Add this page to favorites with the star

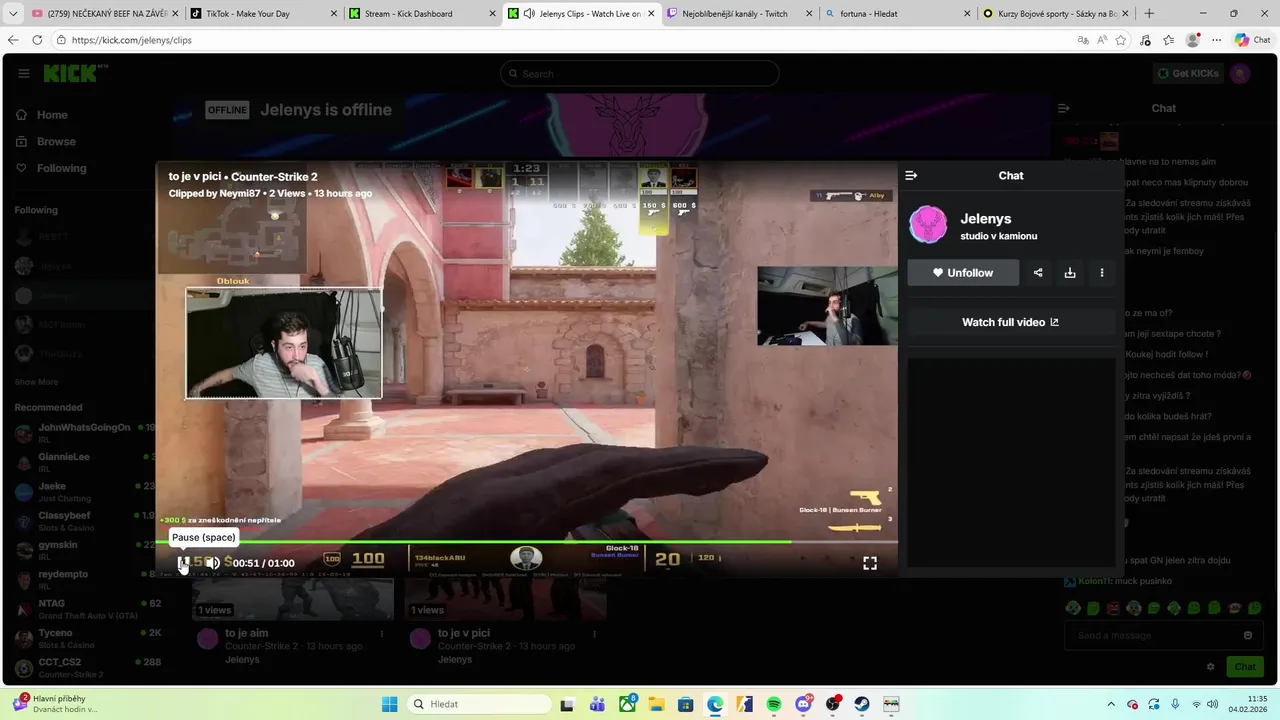pyautogui.click(x=1121, y=40)
